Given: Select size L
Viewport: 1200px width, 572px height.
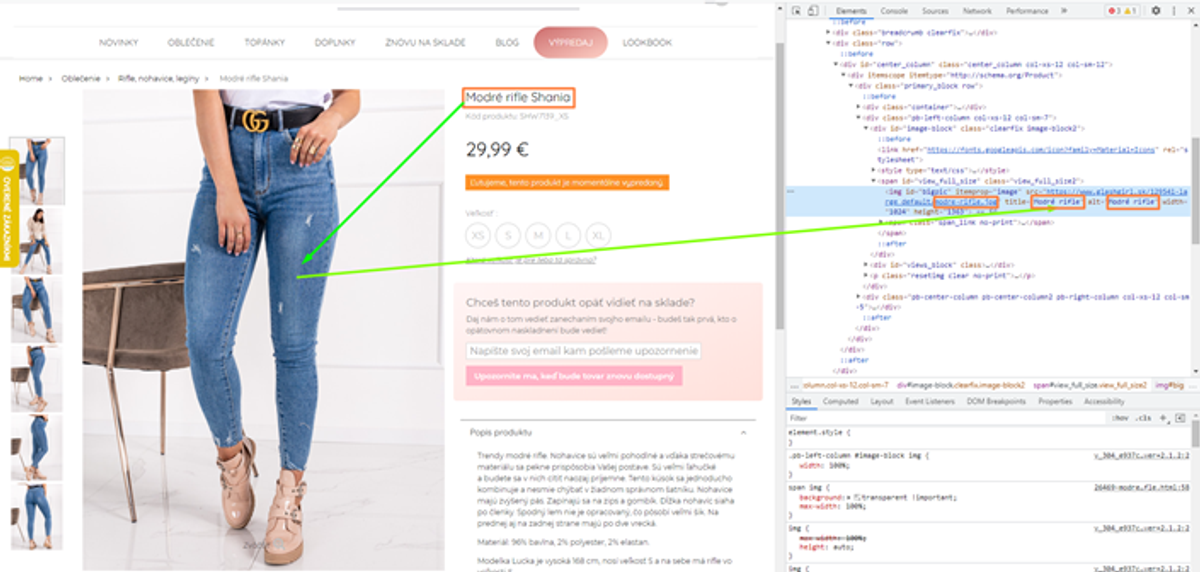Looking at the screenshot, I should 569,235.
